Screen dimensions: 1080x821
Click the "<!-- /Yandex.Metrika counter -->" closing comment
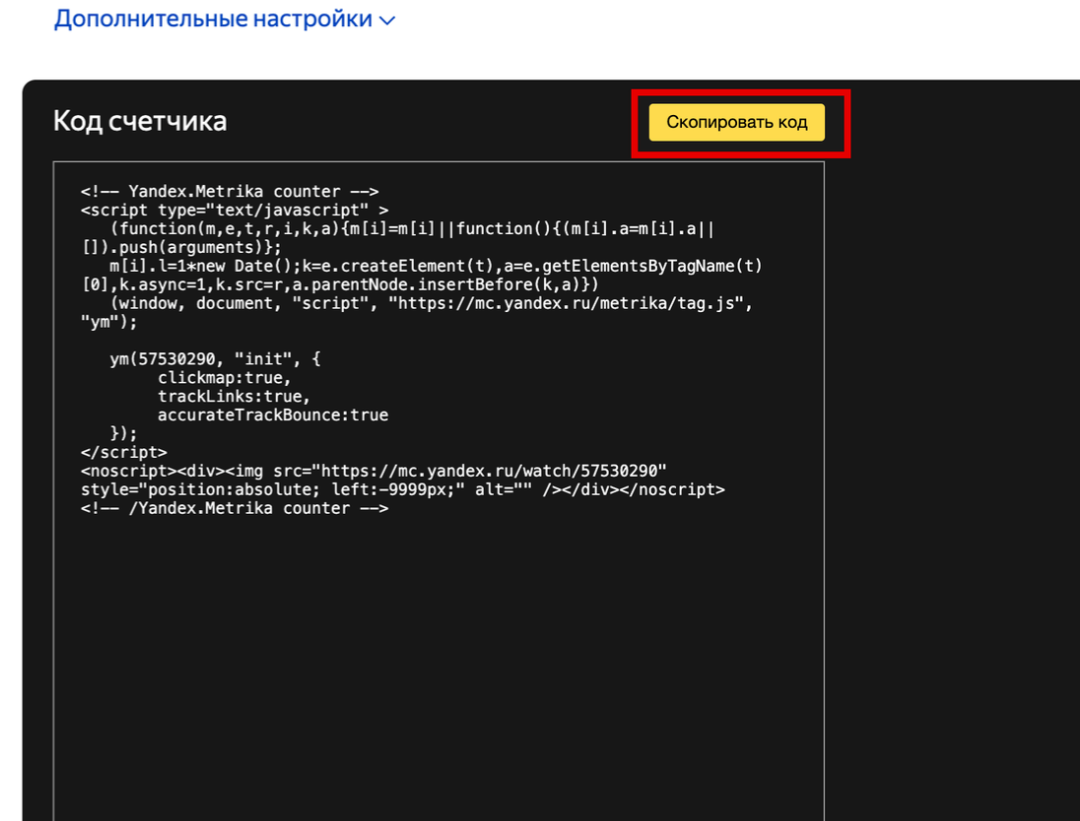click(234, 508)
